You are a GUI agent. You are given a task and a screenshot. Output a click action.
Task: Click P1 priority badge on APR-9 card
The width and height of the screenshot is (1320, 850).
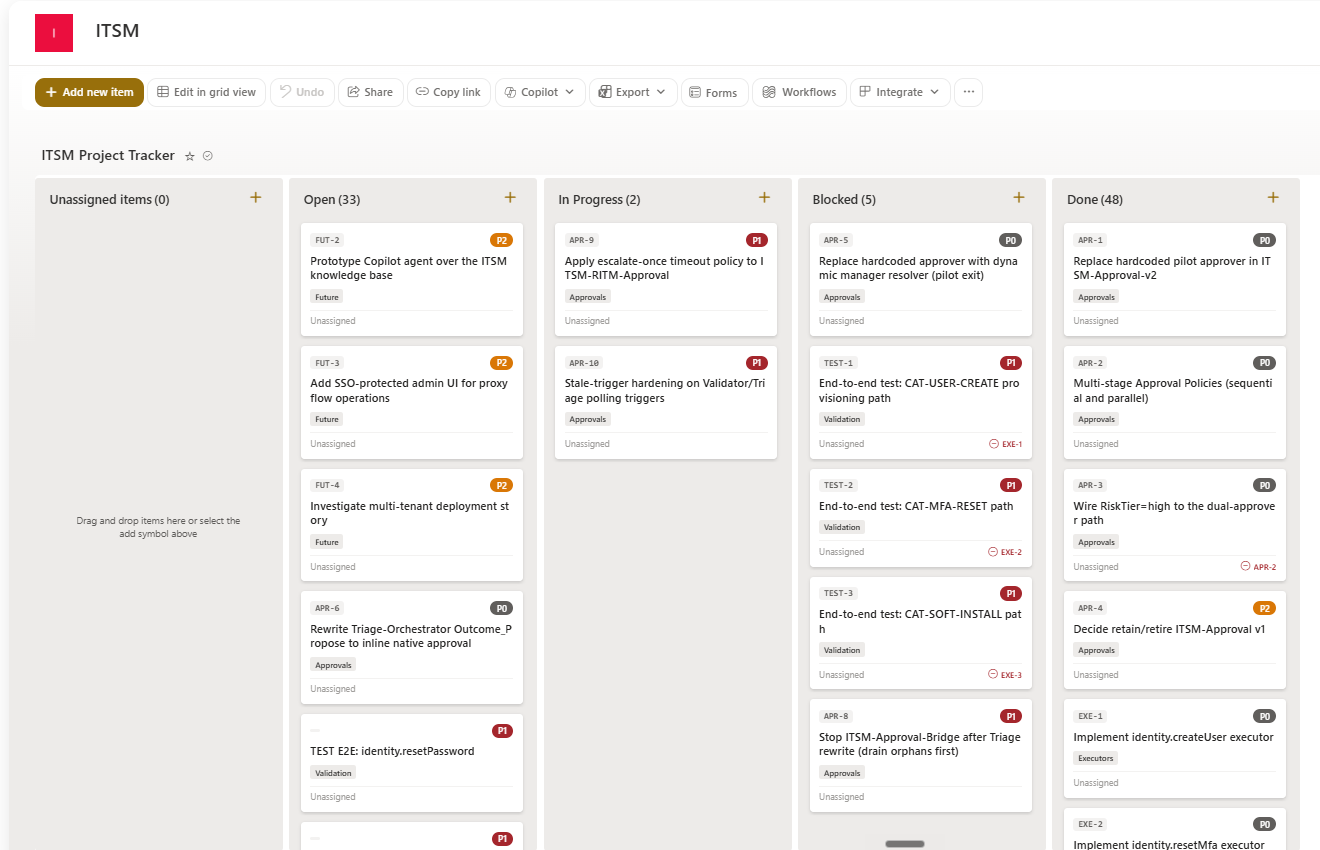click(x=757, y=240)
